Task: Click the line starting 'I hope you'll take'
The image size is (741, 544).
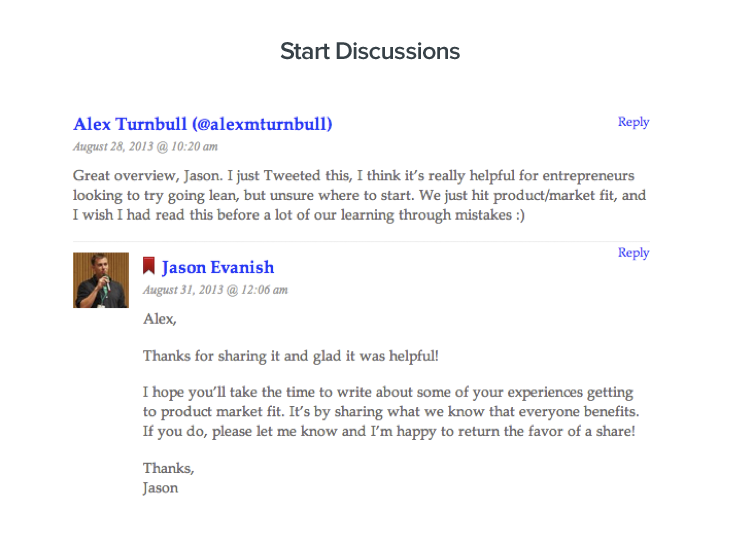Action: click(x=388, y=393)
